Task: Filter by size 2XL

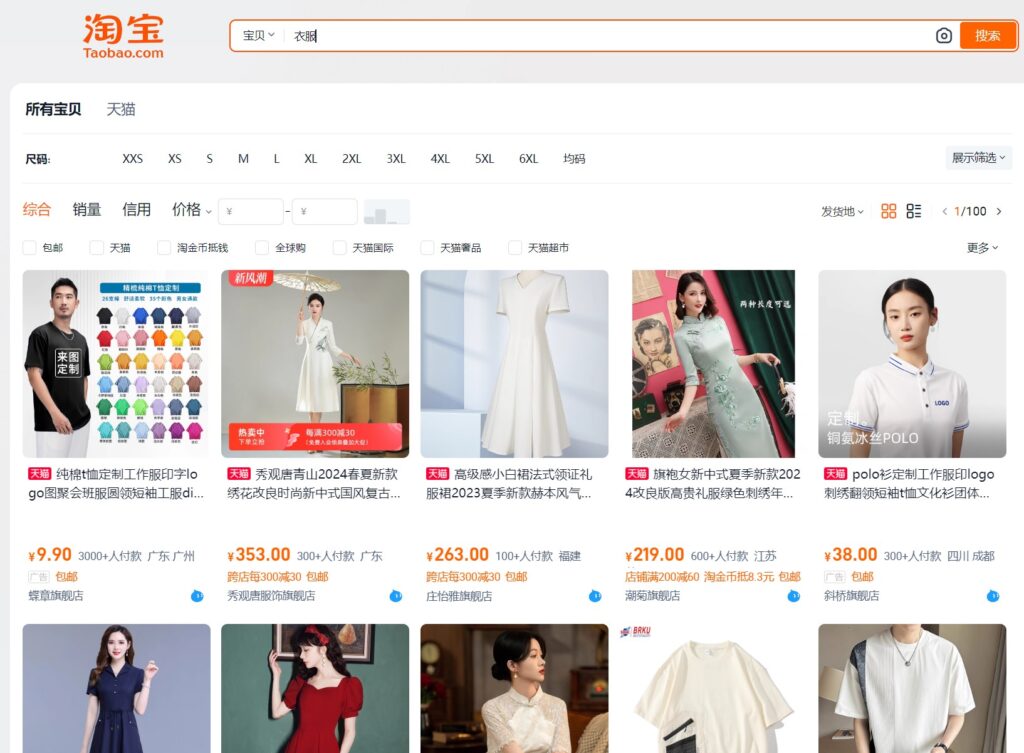Action: tap(351, 159)
